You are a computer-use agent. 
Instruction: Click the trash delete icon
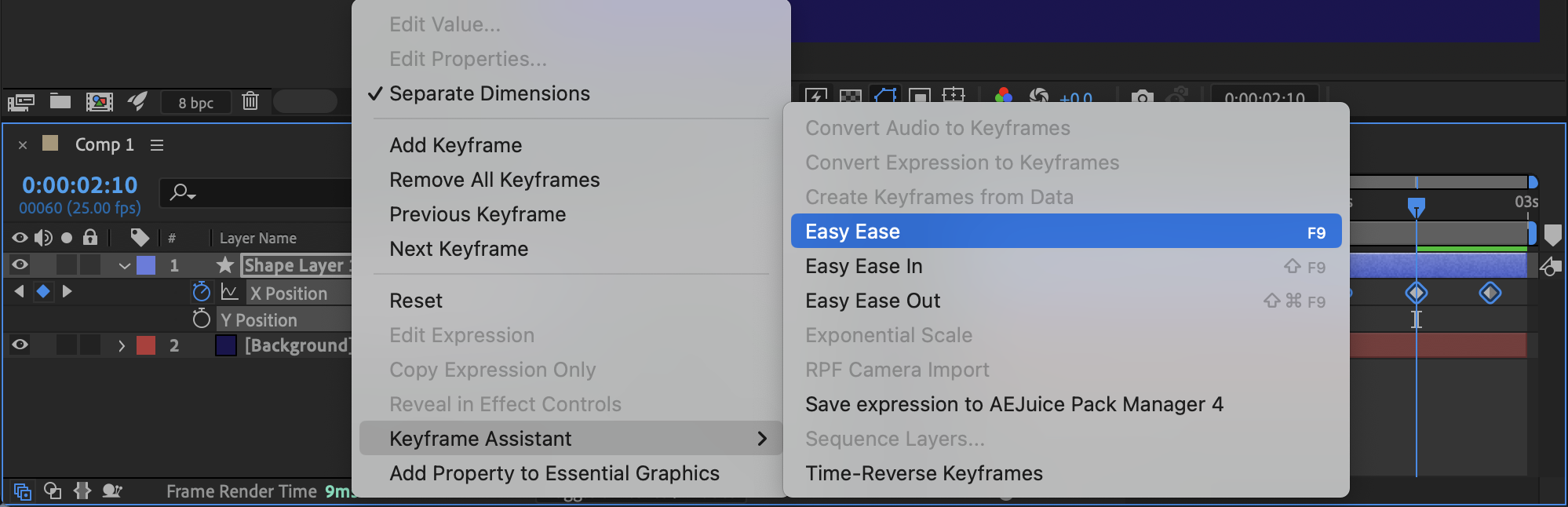click(250, 101)
